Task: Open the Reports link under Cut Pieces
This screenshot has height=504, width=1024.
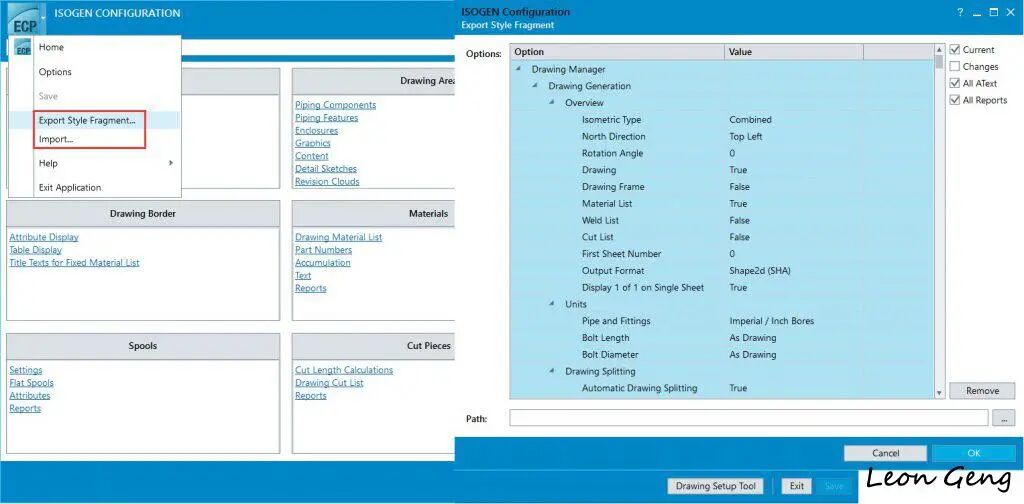Action: [x=310, y=396]
